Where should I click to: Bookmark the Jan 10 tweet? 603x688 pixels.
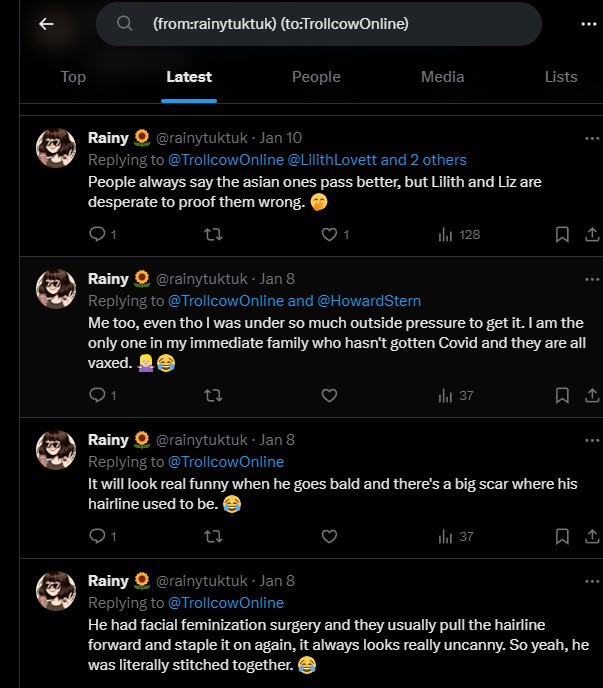pos(562,234)
